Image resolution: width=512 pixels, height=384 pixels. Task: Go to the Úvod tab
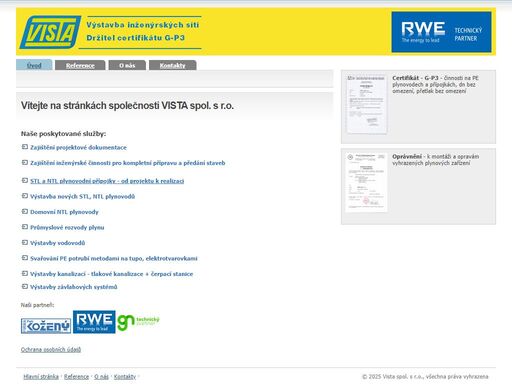[x=34, y=65]
